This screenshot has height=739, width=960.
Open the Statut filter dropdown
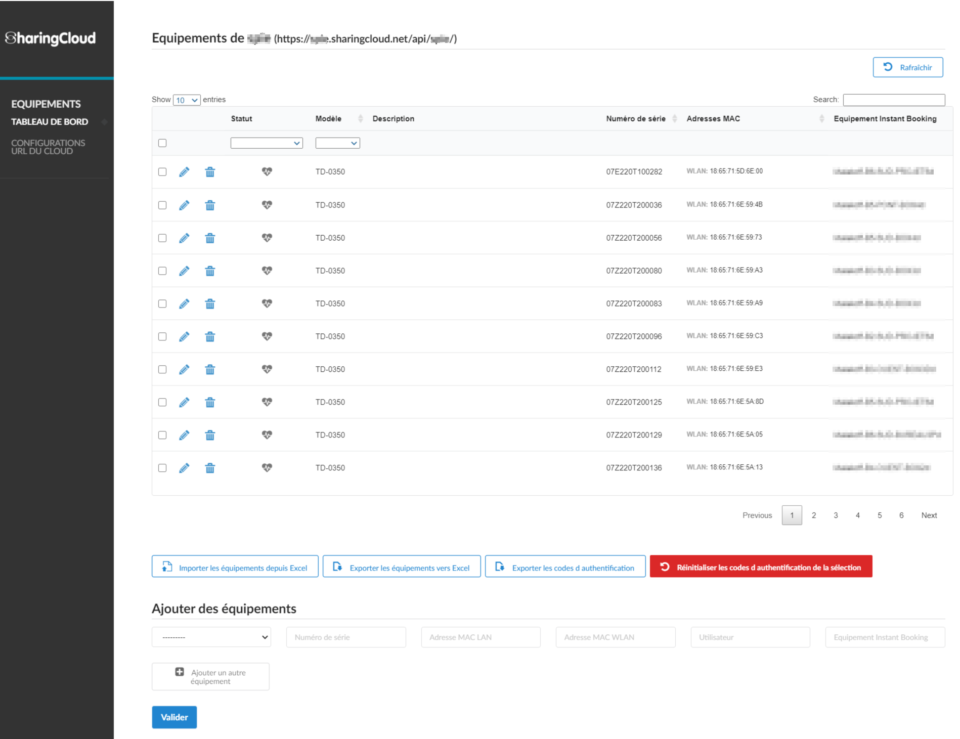point(266,143)
